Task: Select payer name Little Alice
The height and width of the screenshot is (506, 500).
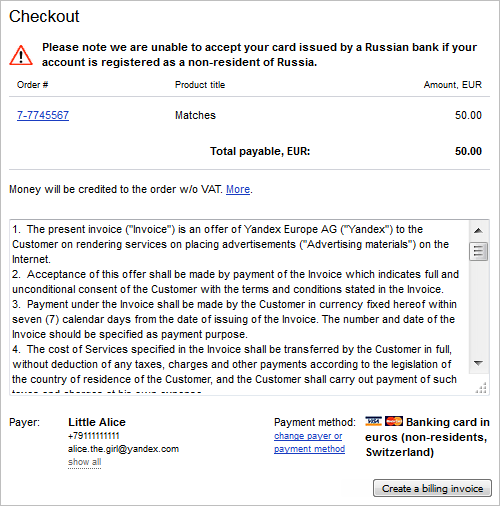Action: point(97,422)
